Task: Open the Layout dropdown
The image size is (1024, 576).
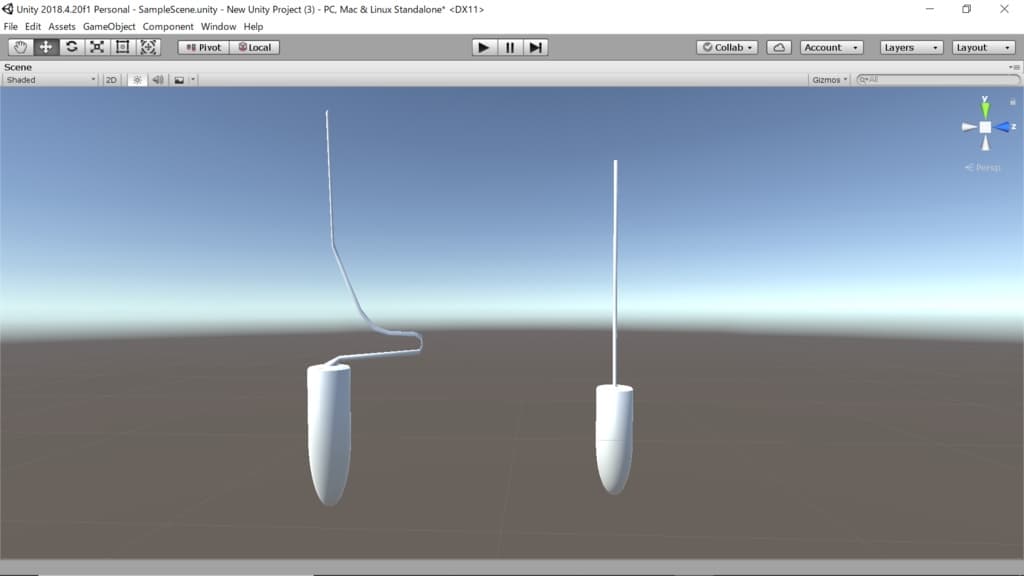Action: pyautogui.click(x=983, y=48)
